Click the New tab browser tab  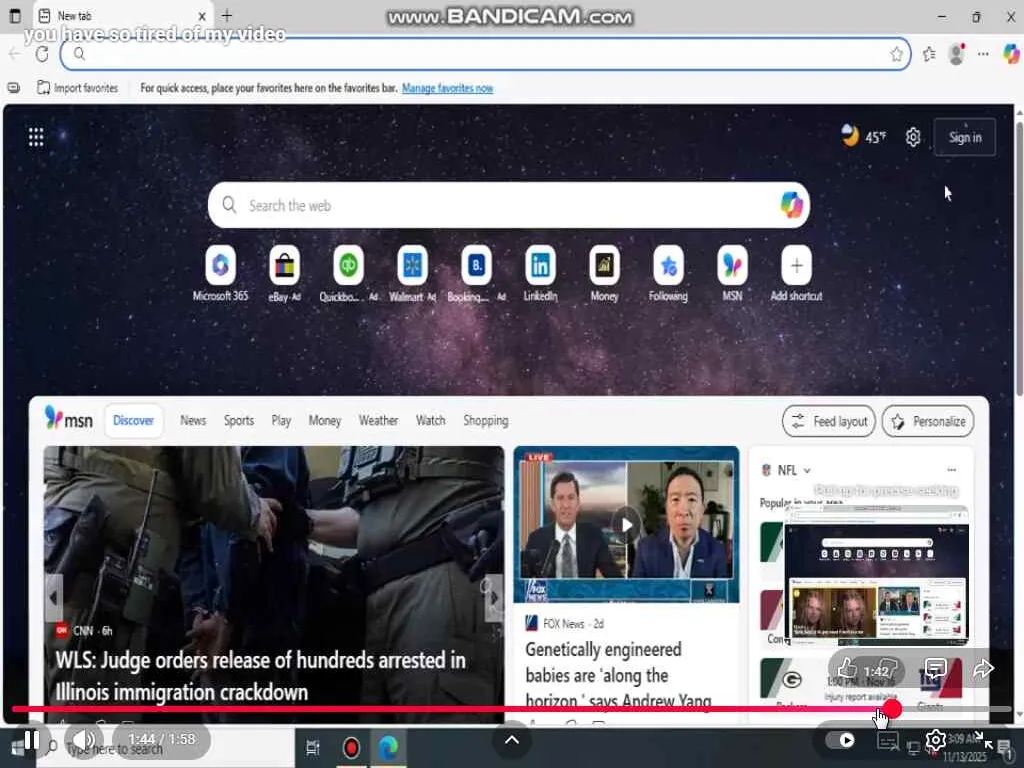122,16
